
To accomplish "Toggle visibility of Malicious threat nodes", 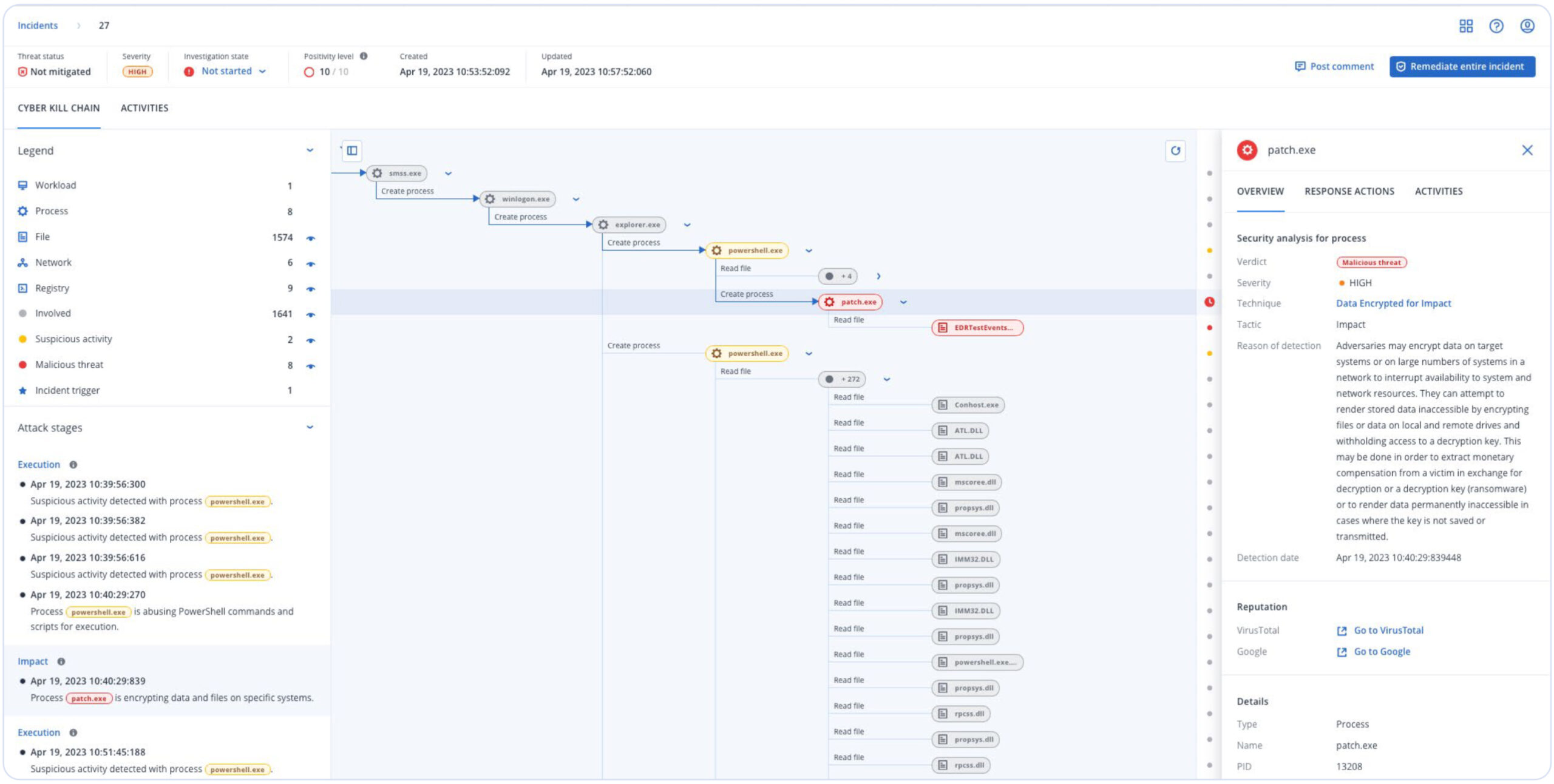I will [311, 366].
